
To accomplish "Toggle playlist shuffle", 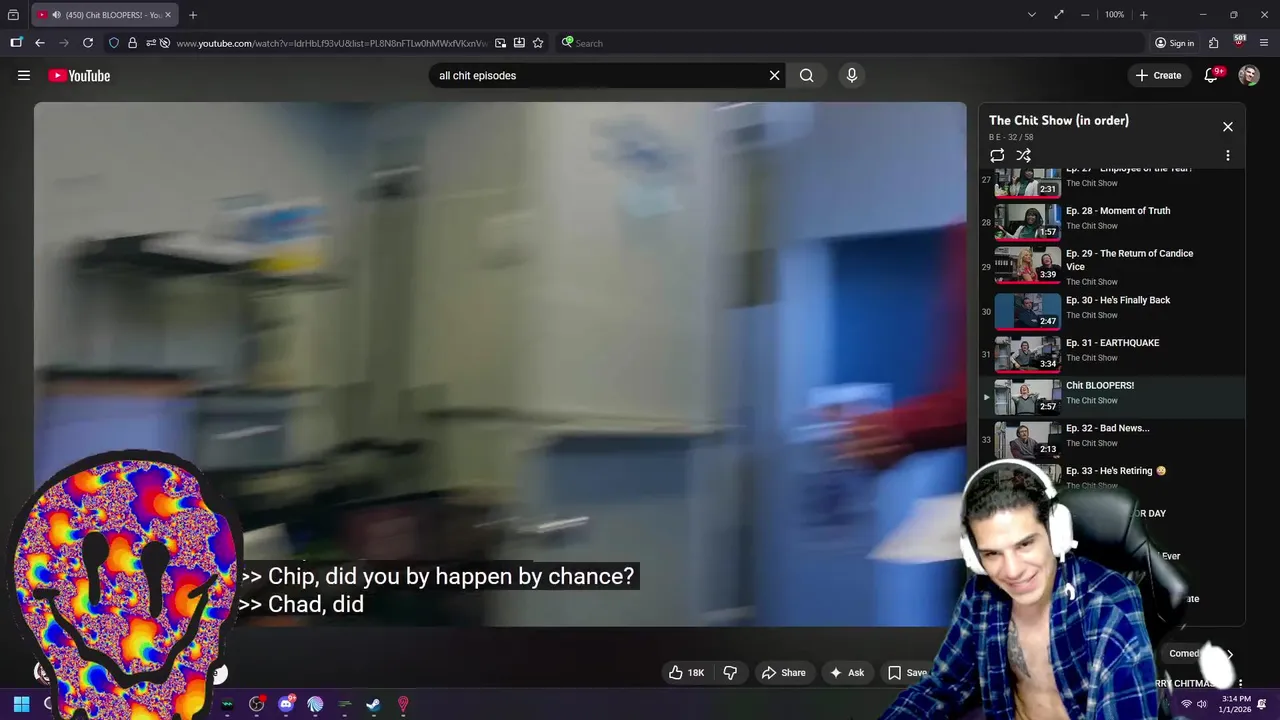I will [x=1023, y=155].
